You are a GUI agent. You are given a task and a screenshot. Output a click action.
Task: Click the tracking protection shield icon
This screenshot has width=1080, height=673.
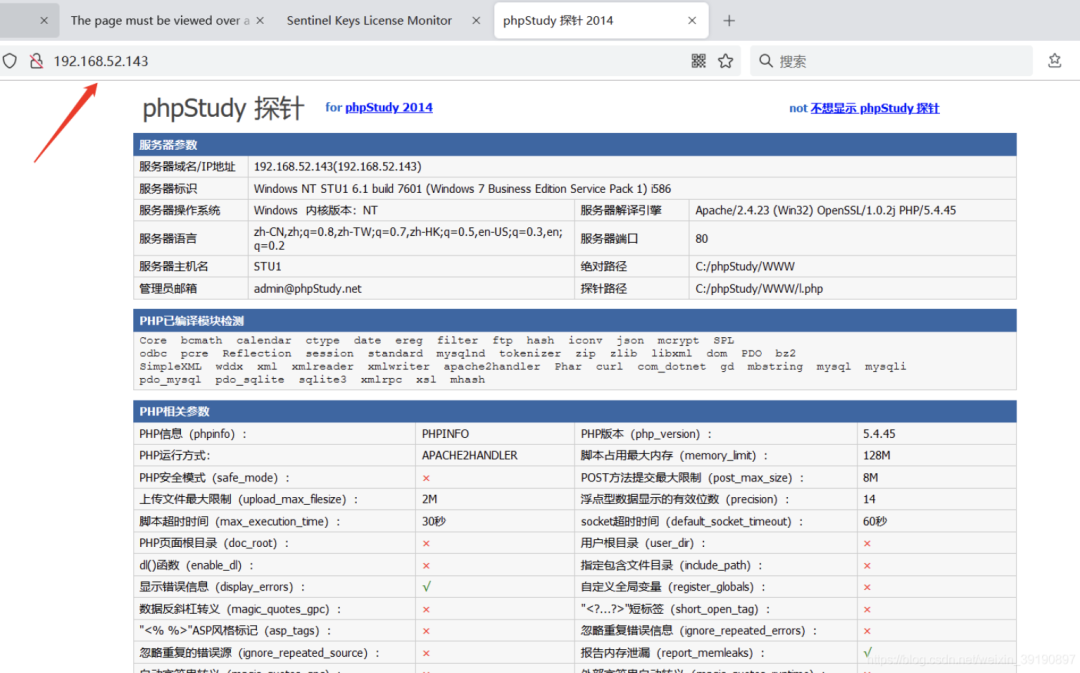[x=10, y=61]
